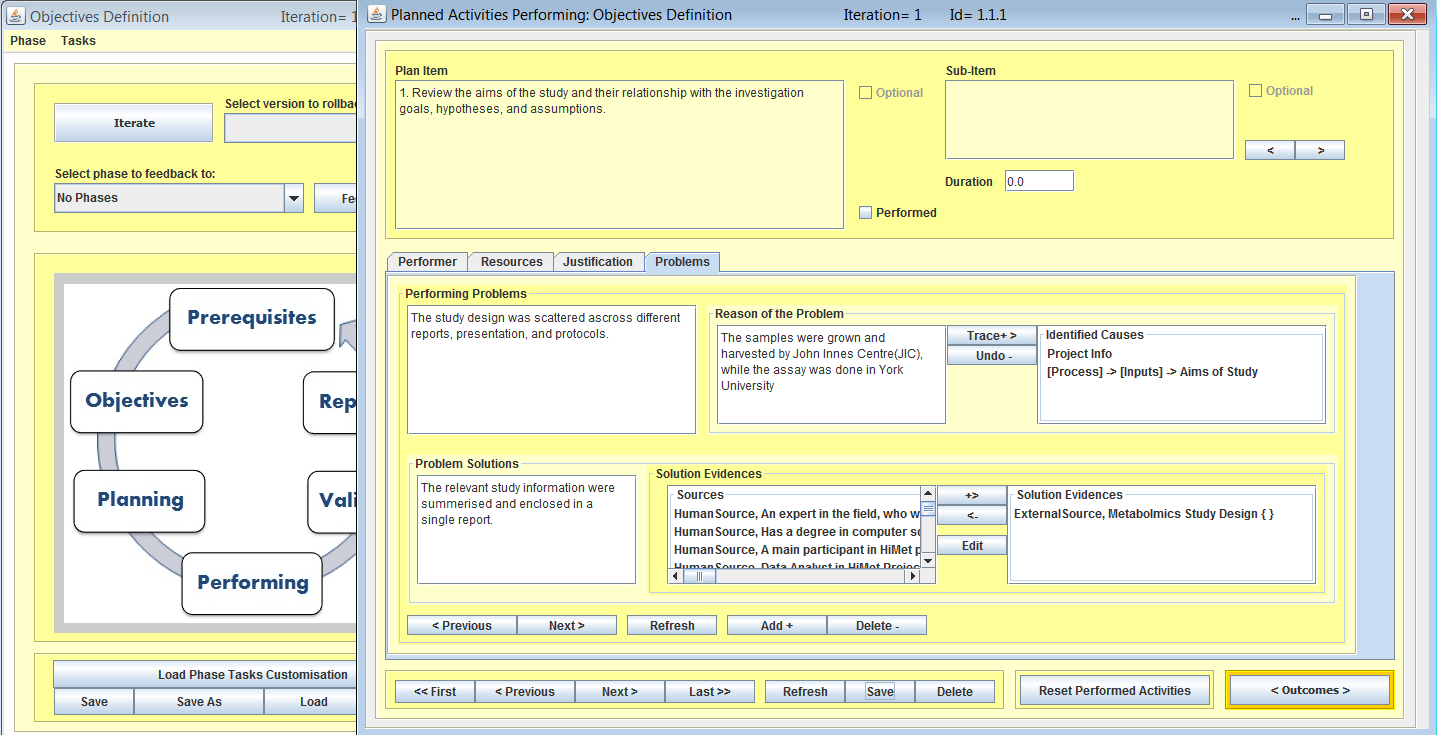Viewport: 1451px width, 748px height.
Task: Toggle the Sub-Item Optional checkbox
Action: click(1256, 91)
